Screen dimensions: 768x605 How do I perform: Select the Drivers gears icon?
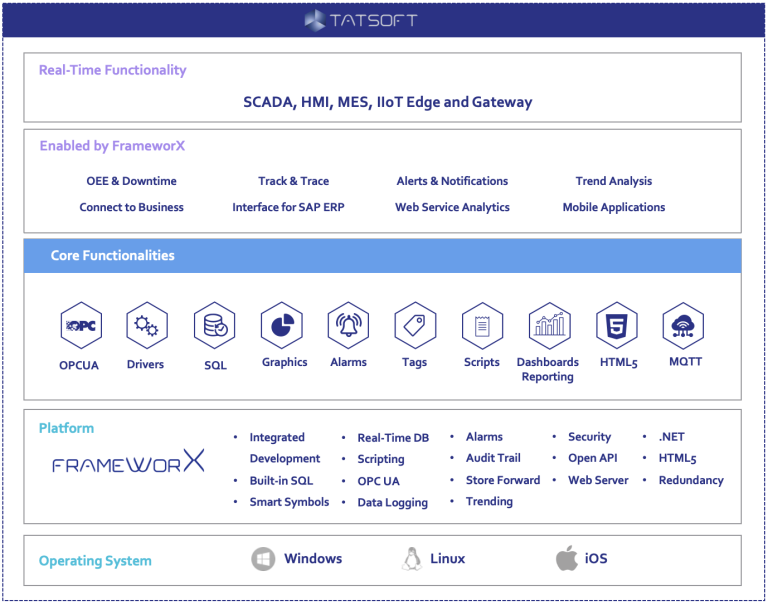146,326
